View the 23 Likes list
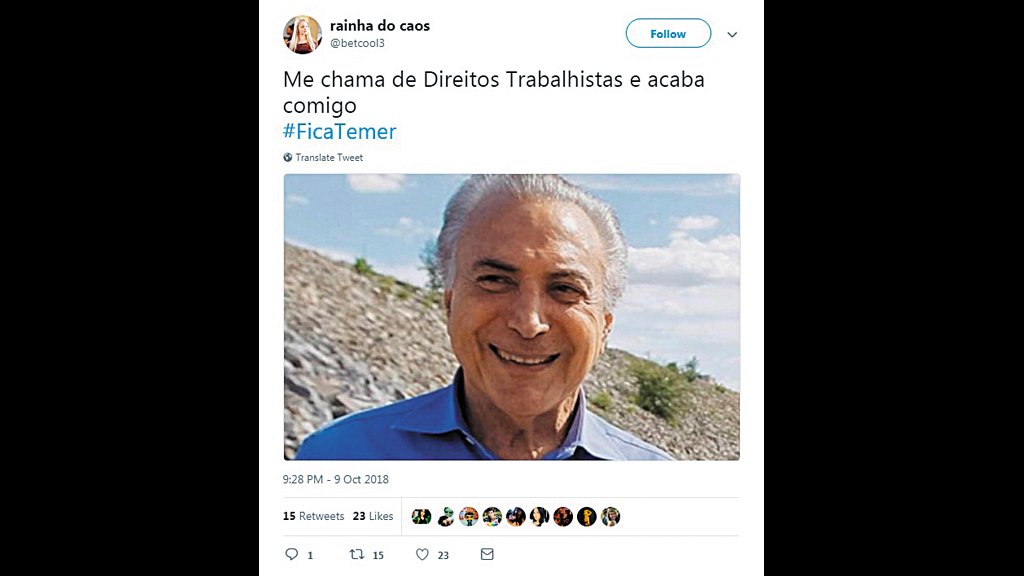Screen dimensions: 1024x576 [373, 516]
